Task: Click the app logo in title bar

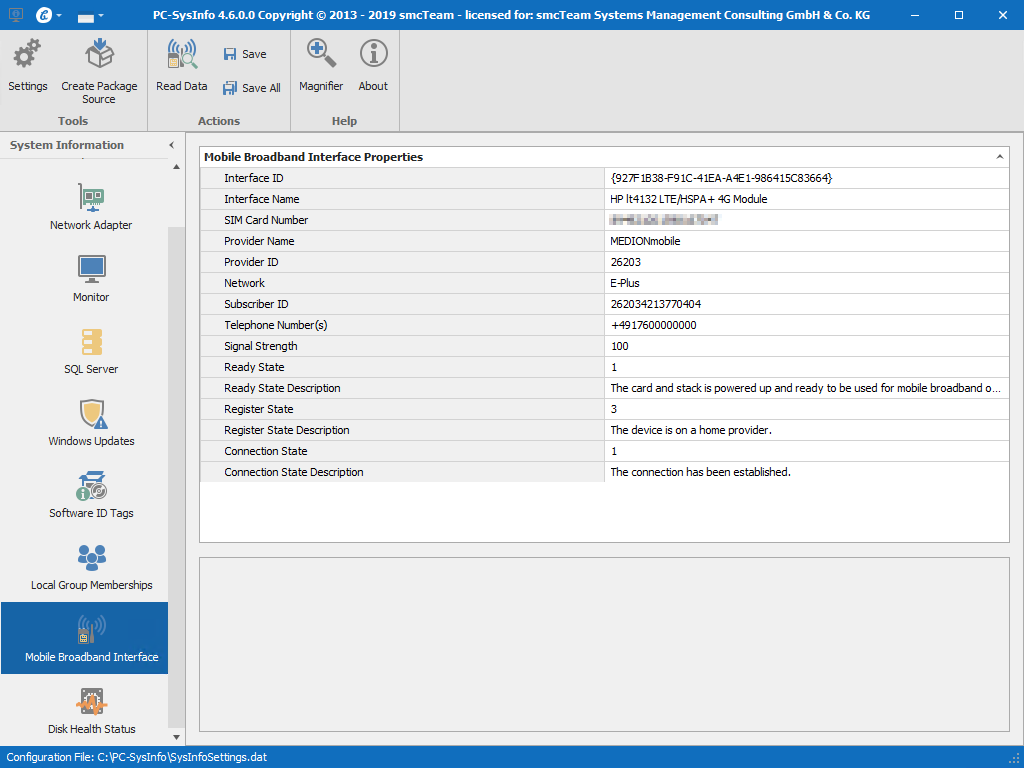Action: (x=44, y=14)
